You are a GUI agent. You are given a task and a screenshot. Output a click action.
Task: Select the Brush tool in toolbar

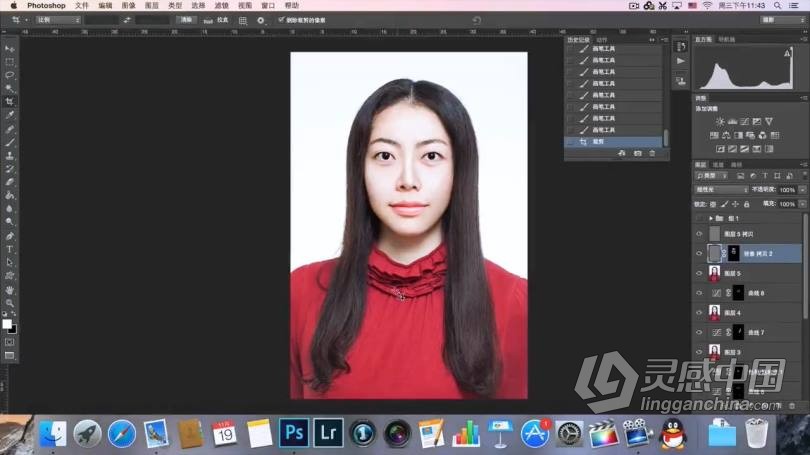point(10,142)
